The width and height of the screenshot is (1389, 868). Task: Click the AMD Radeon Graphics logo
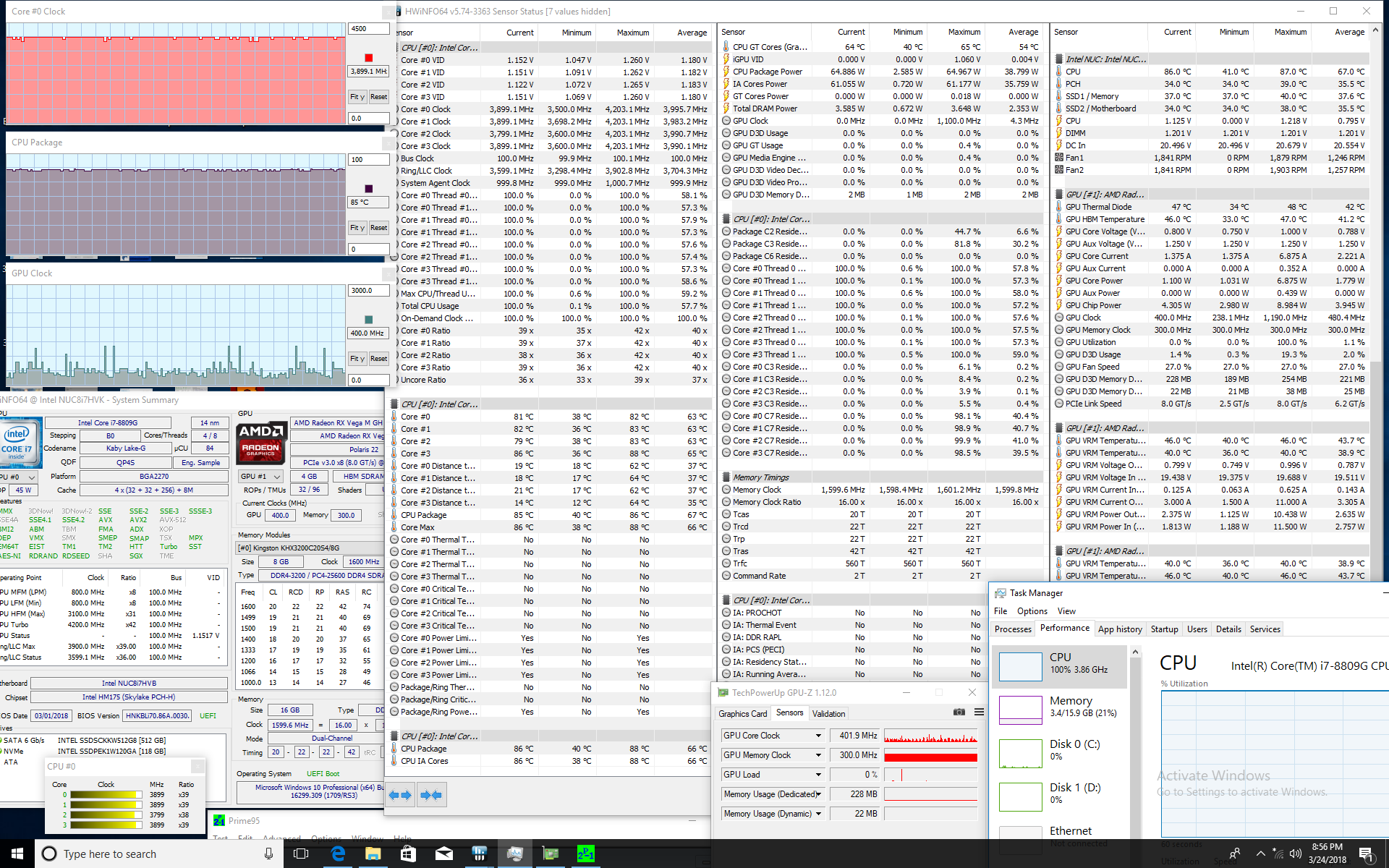pos(262,442)
